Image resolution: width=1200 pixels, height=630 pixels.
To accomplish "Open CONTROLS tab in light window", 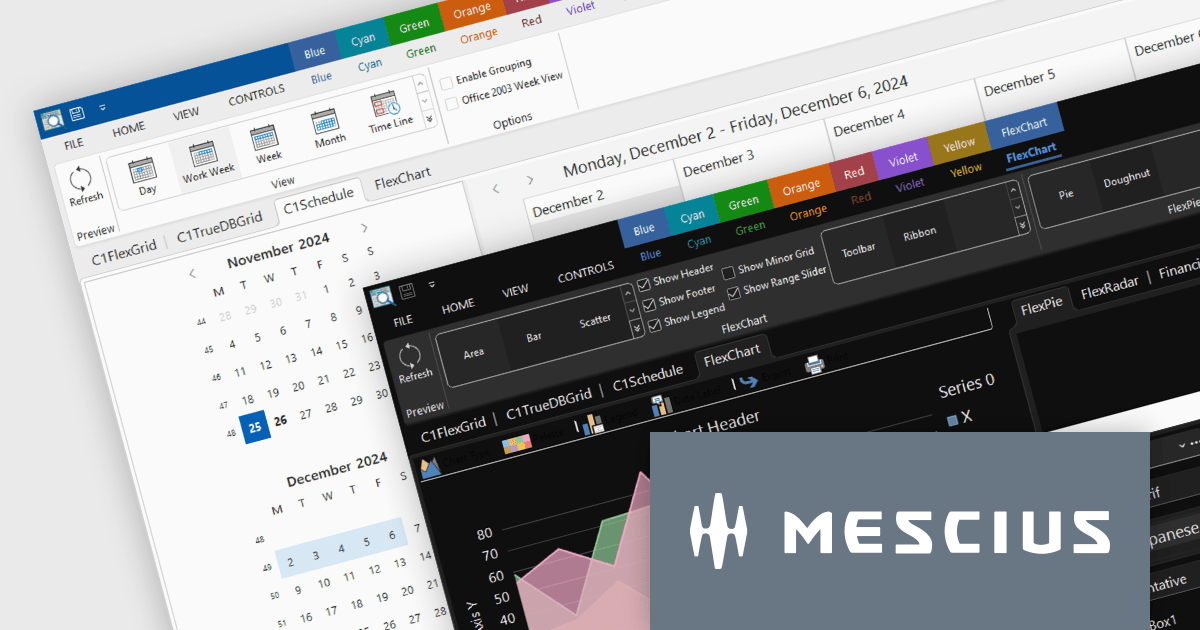I will tap(257, 97).
